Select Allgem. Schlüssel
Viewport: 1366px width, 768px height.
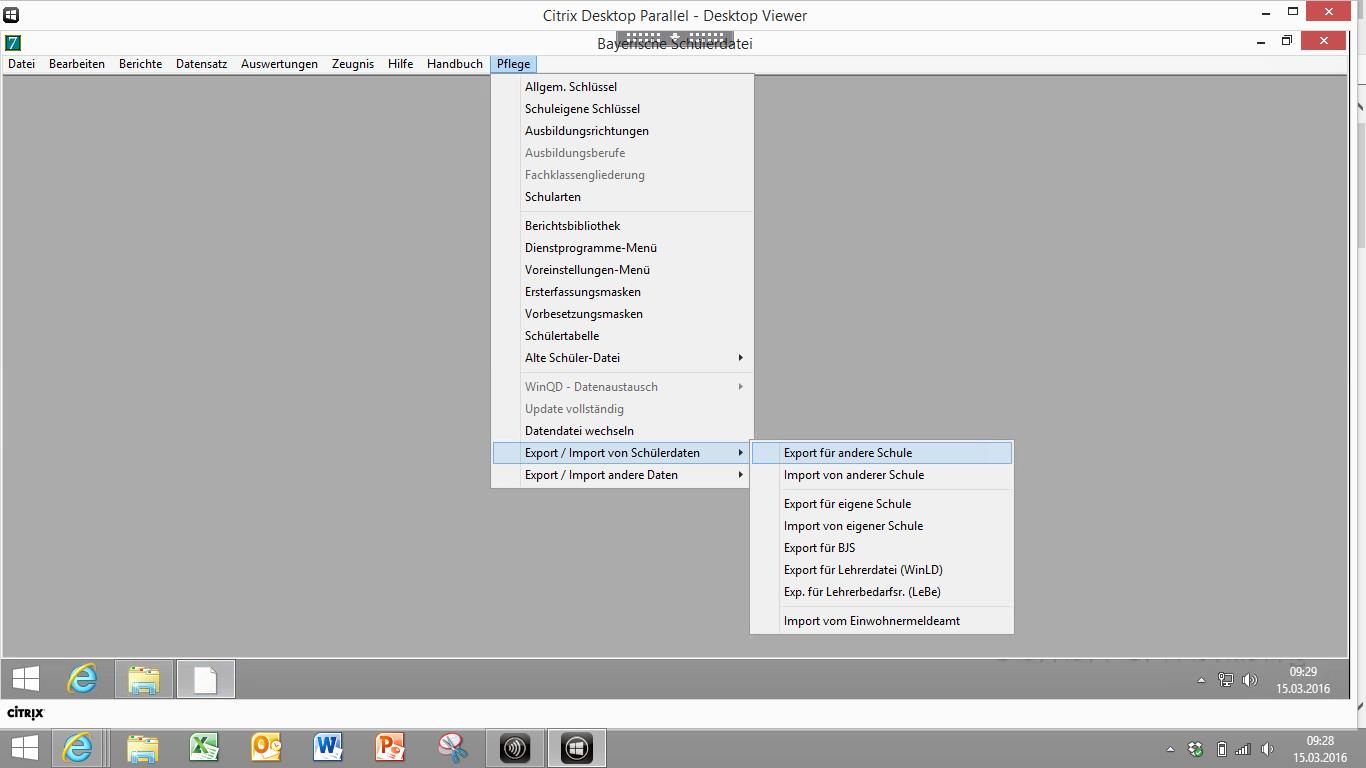[622, 87]
